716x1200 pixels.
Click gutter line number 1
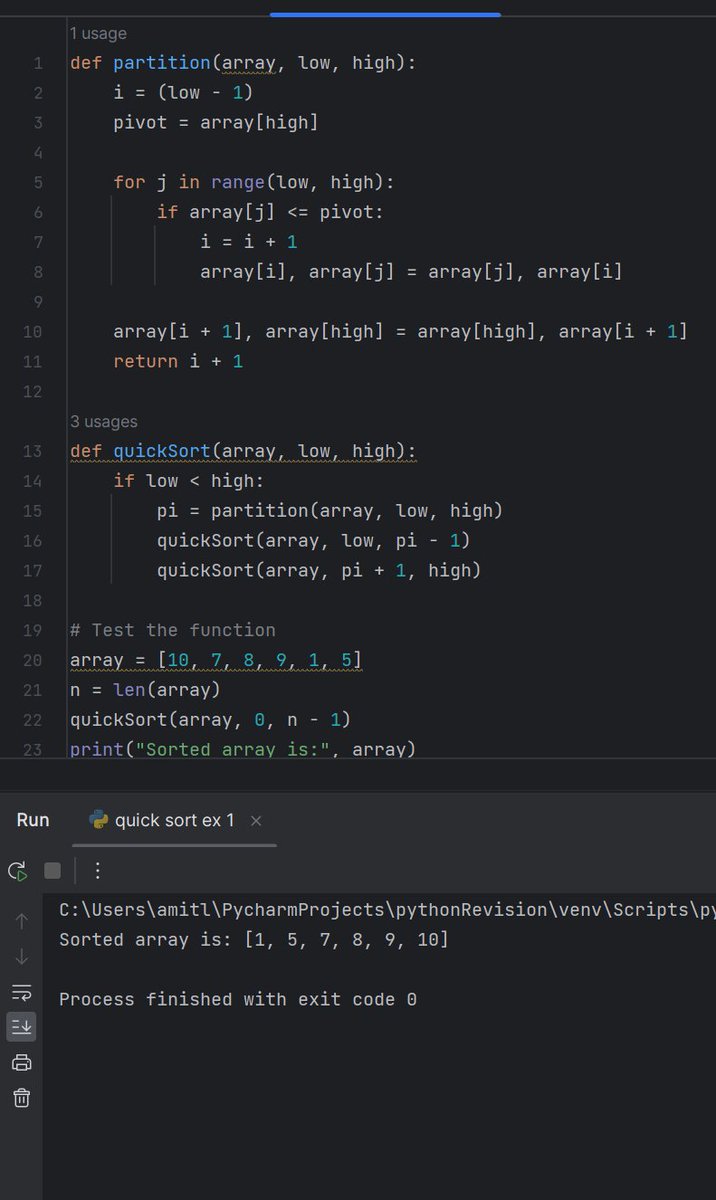point(38,63)
